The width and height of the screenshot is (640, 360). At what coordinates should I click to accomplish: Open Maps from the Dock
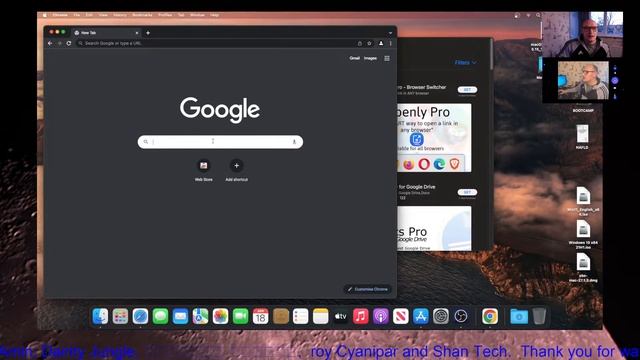pos(200,316)
